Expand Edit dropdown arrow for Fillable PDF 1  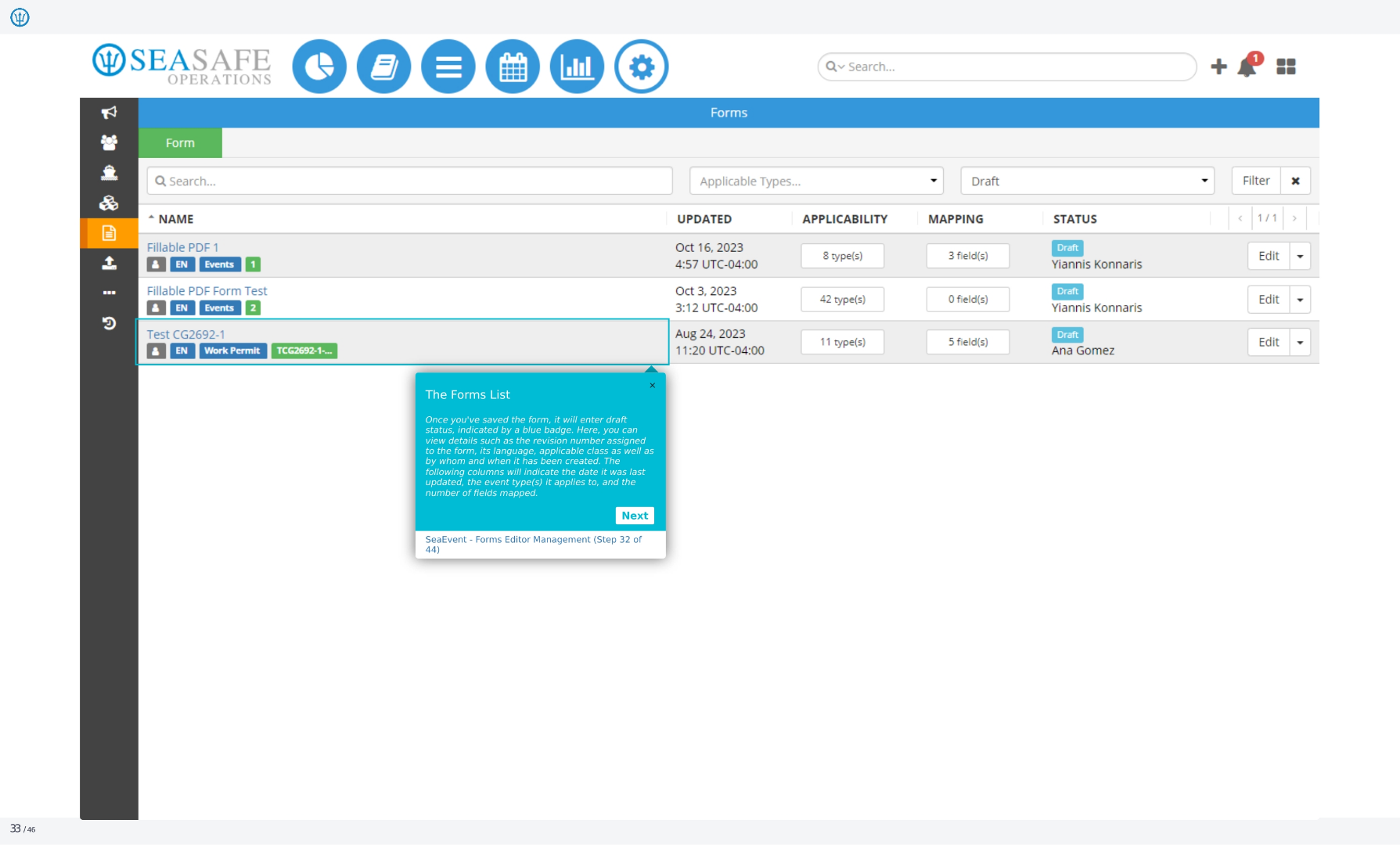[x=1300, y=256]
